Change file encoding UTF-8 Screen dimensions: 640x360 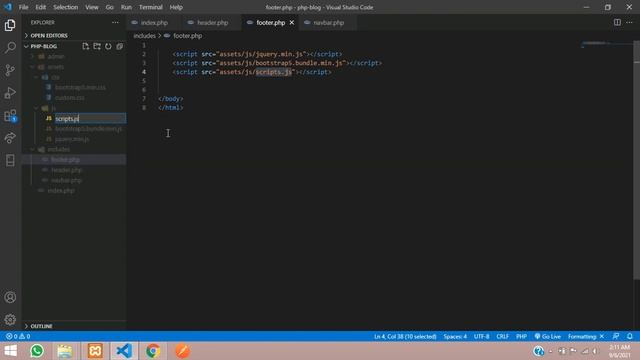pos(481,336)
